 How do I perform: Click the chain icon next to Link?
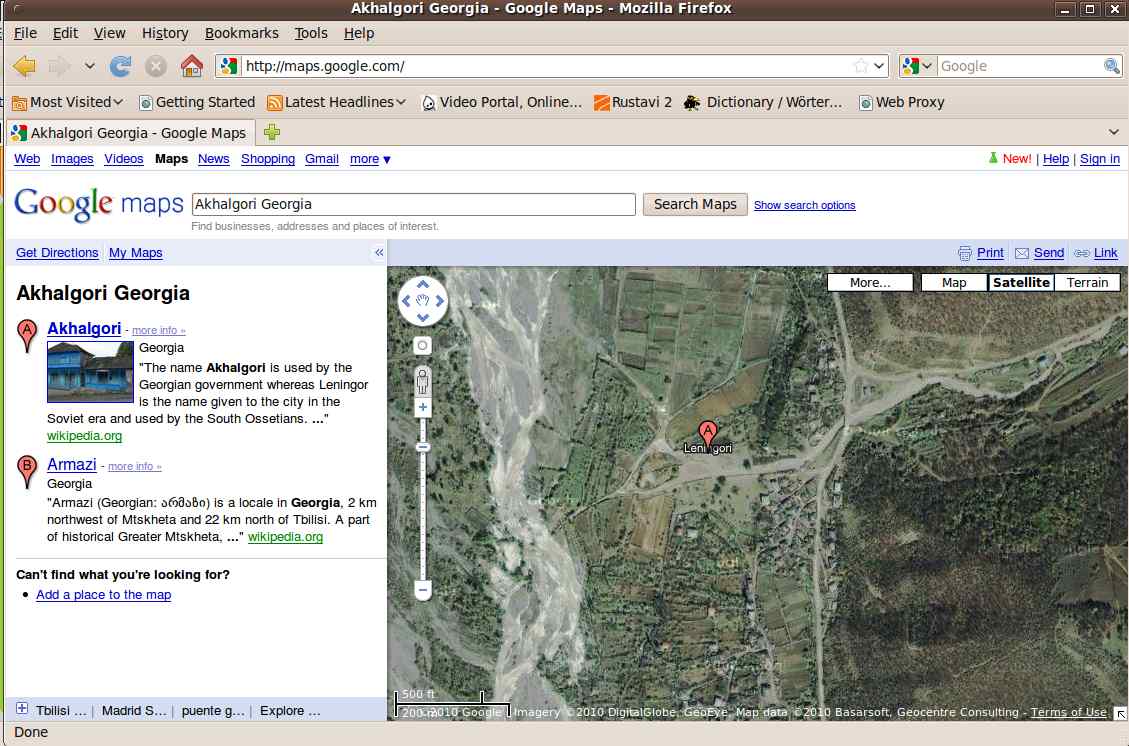(1081, 253)
